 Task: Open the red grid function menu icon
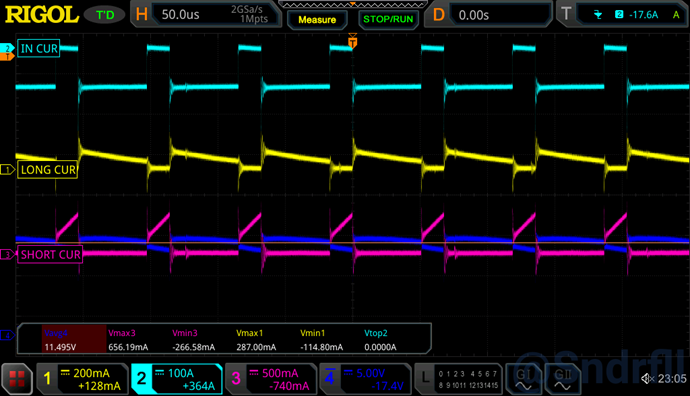pos(17,379)
